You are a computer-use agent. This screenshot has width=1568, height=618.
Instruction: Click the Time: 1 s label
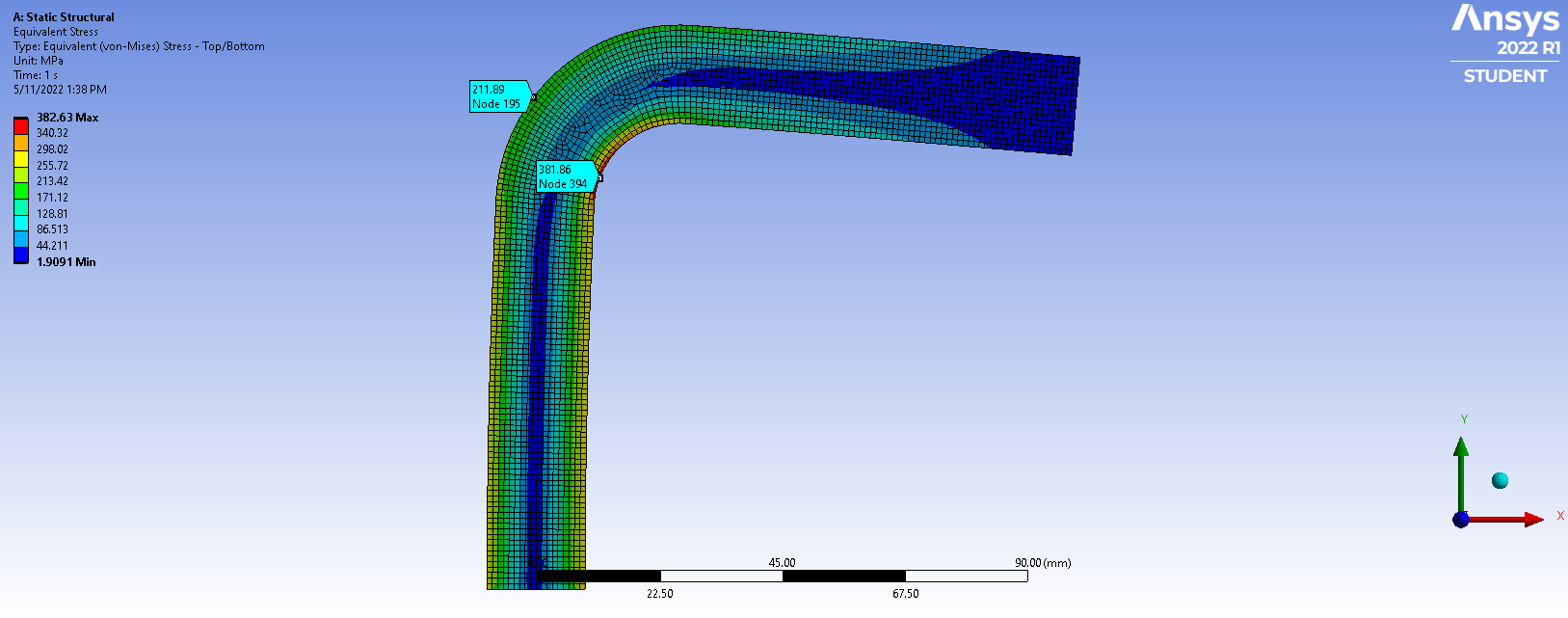pyautogui.click(x=36, y=75)
